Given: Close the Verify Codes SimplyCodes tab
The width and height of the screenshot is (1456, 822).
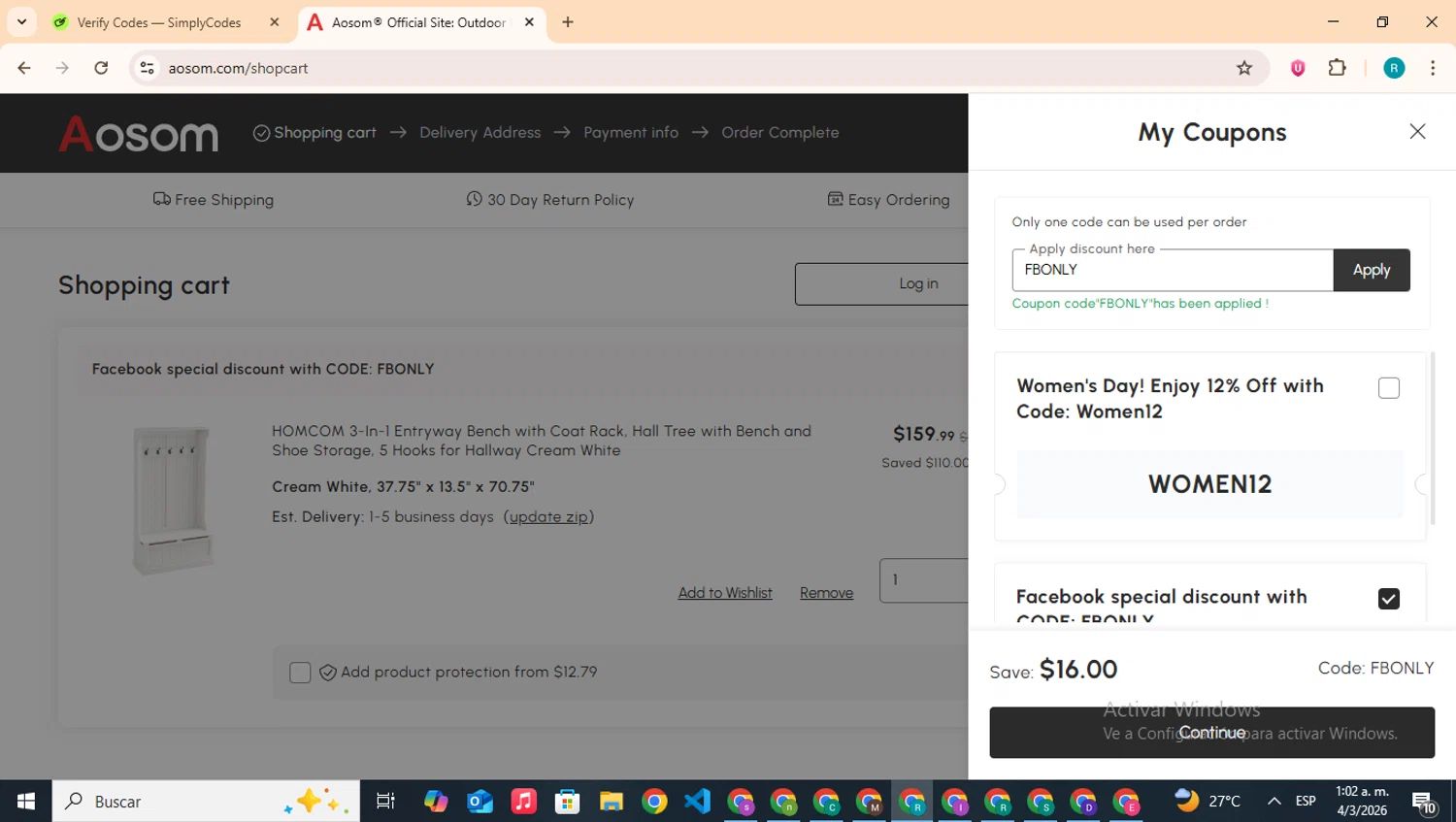Looking at the screenshot, I should pyautogui.click(x=275, y=22).
